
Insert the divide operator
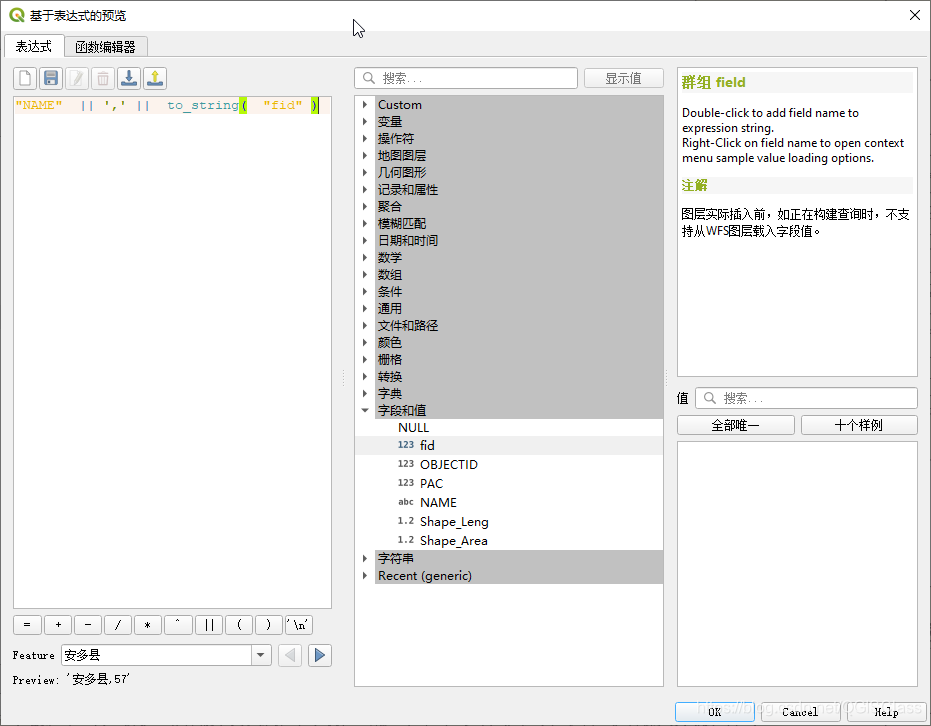118,625
